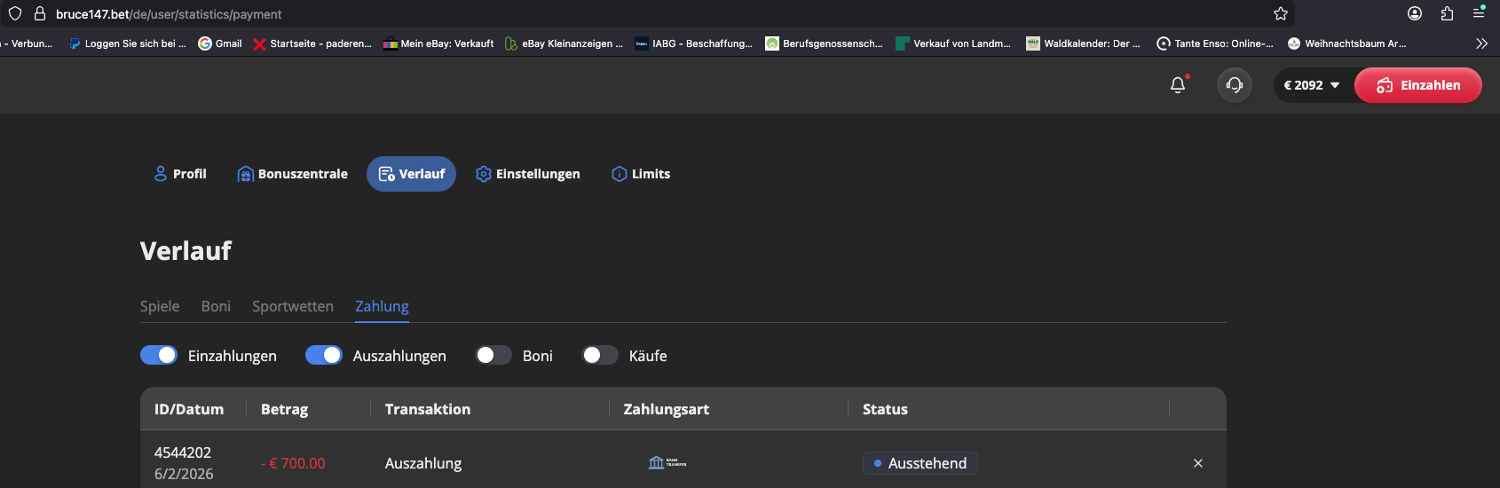Viewport: 1500px width, 488px height.
Task: Enable the Käufe toggle
Action: (600, 355)
